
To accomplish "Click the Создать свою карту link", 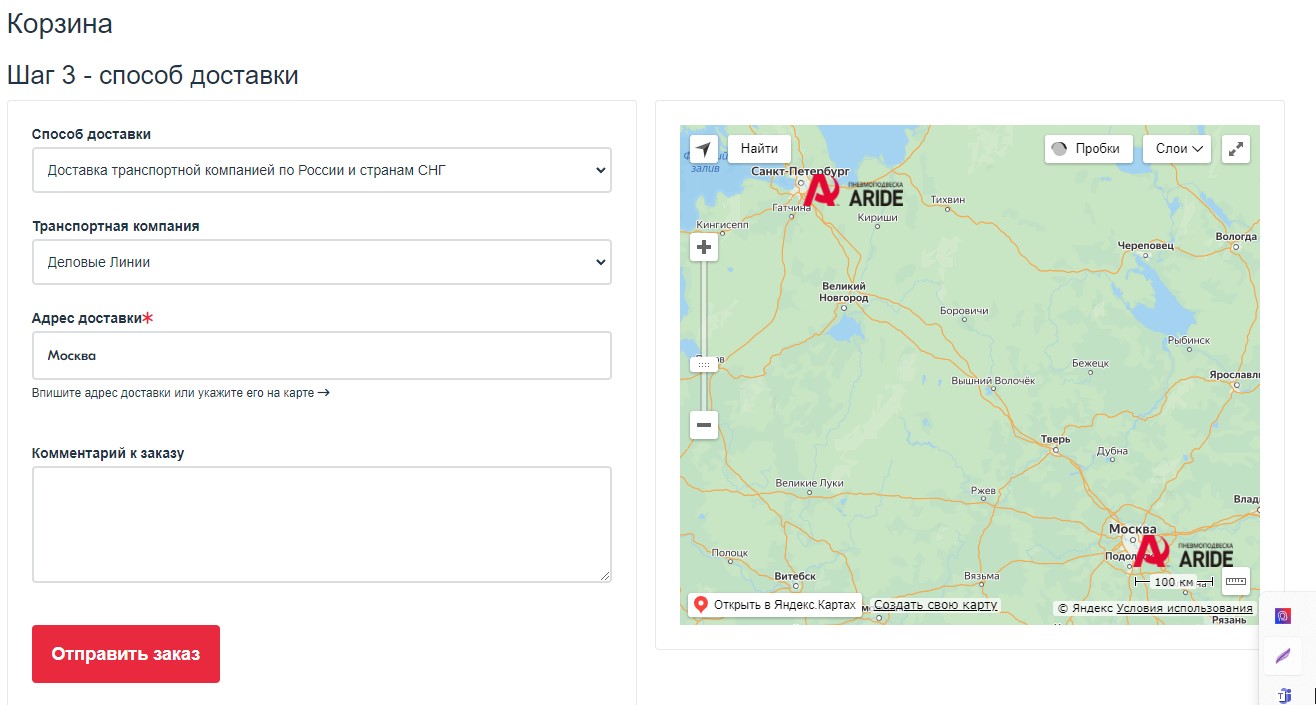I will pos(935,605).
